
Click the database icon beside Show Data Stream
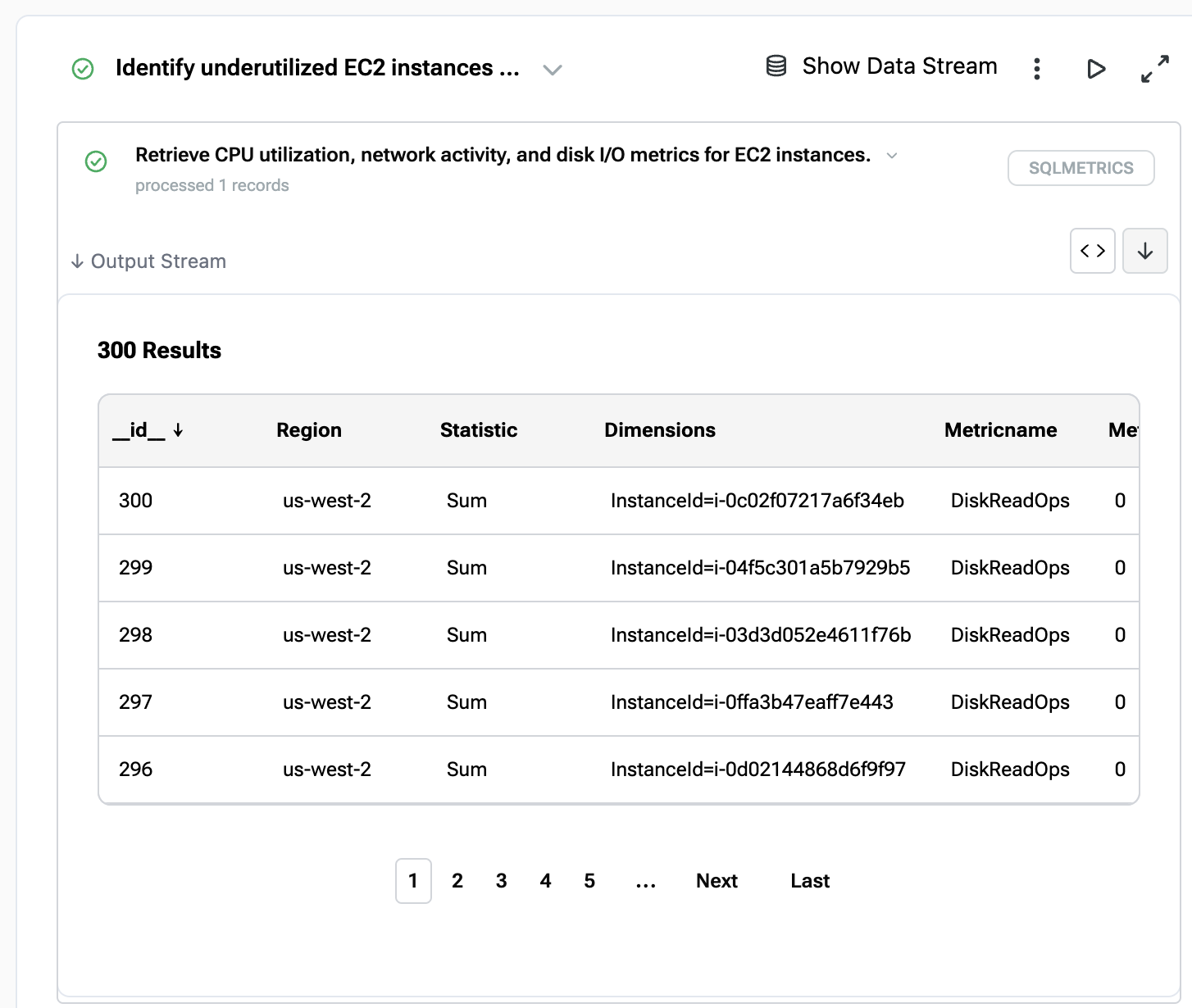776,66
